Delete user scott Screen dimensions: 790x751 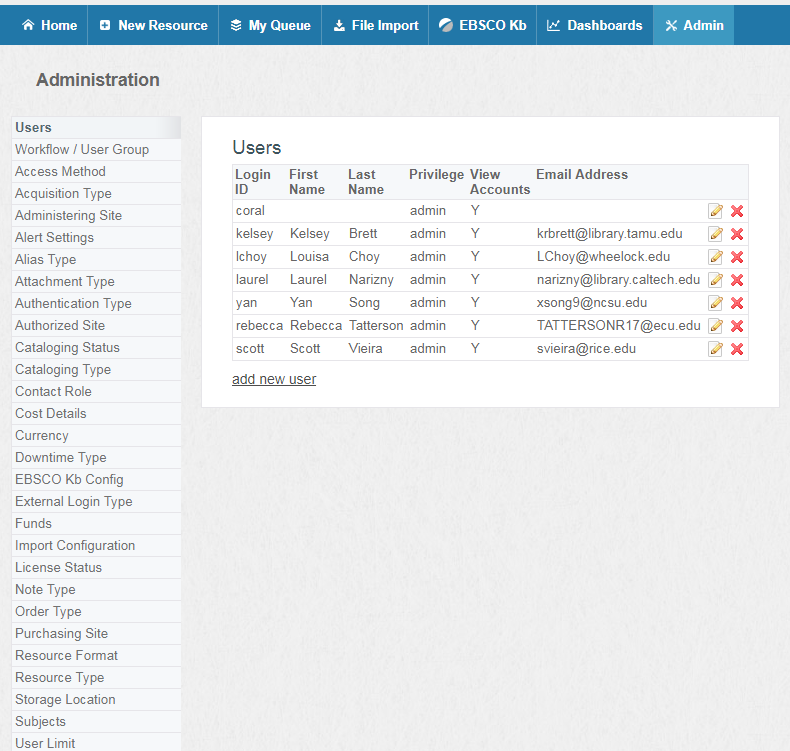tap(737, 349)
